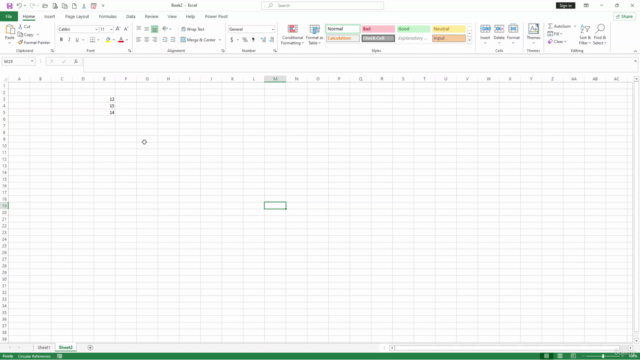Open the font size dropdown
The height and width of the screenshot is (360, 640).
click(111, 29)
